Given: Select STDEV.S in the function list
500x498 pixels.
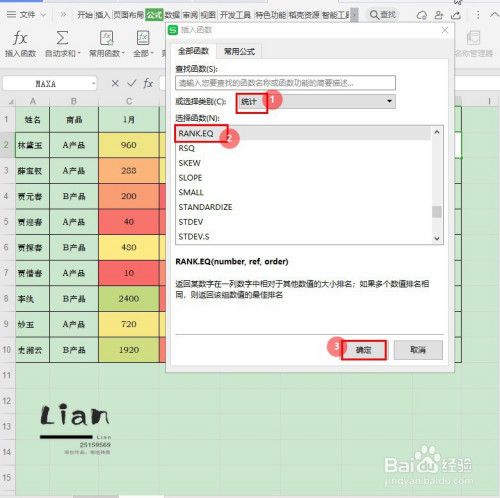Looking at the screenshot, I should click(303, 236).
